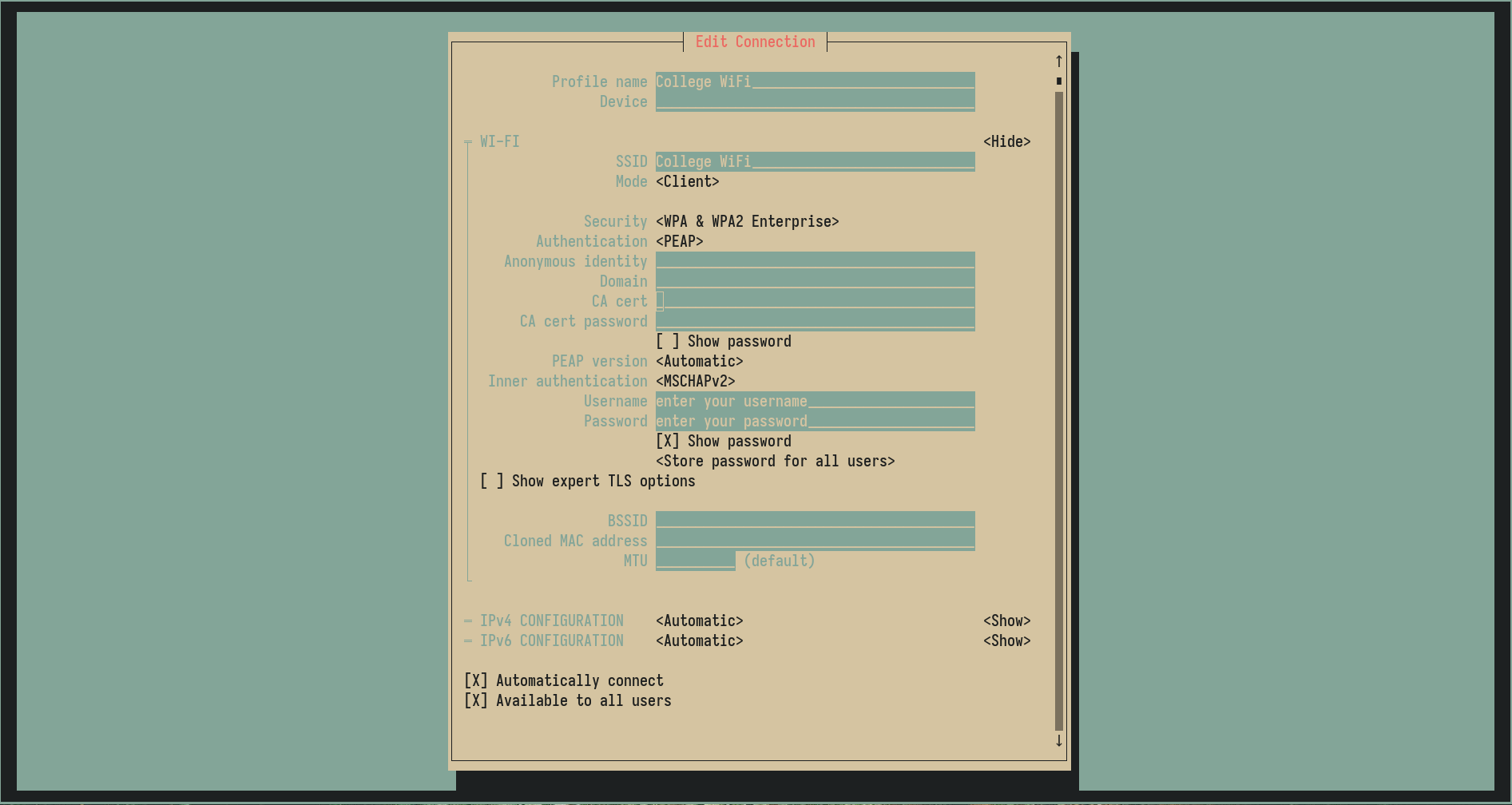Change the Security dropdown from WPA & WPA2 Enterprise
Image resolution: width=1512 pixels, height=805 pixels.
747,221
